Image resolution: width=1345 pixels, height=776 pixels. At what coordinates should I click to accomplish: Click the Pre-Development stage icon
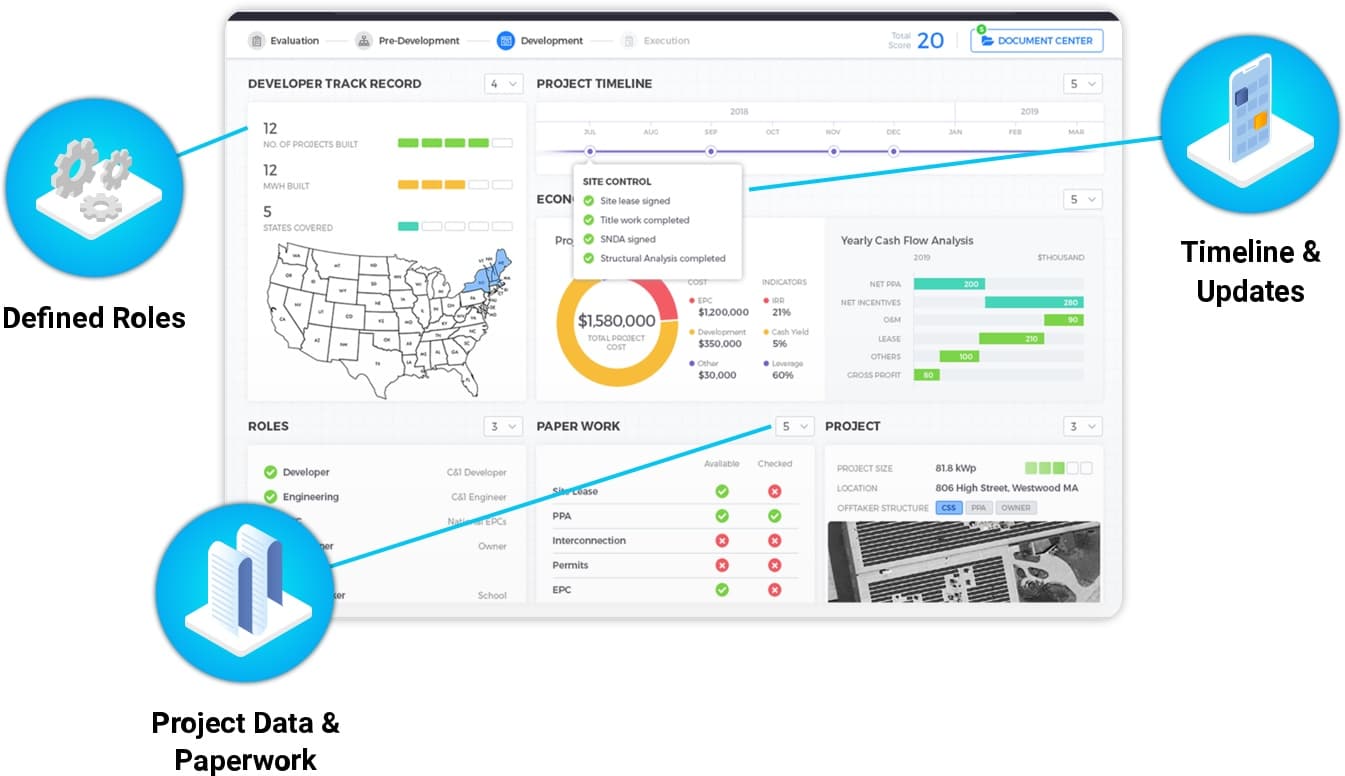click(364, 41)
